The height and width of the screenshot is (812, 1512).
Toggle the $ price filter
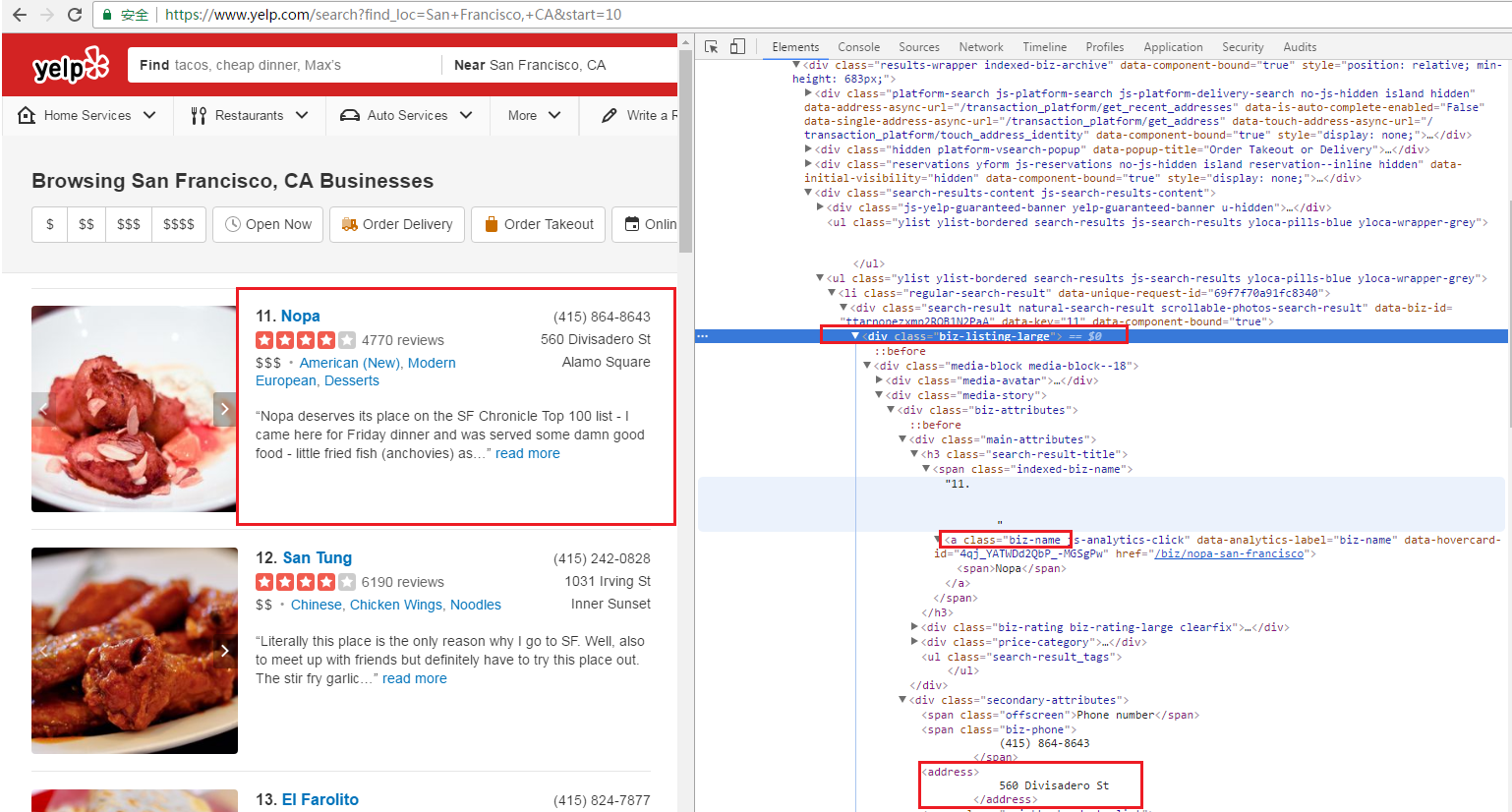[50, 224]
